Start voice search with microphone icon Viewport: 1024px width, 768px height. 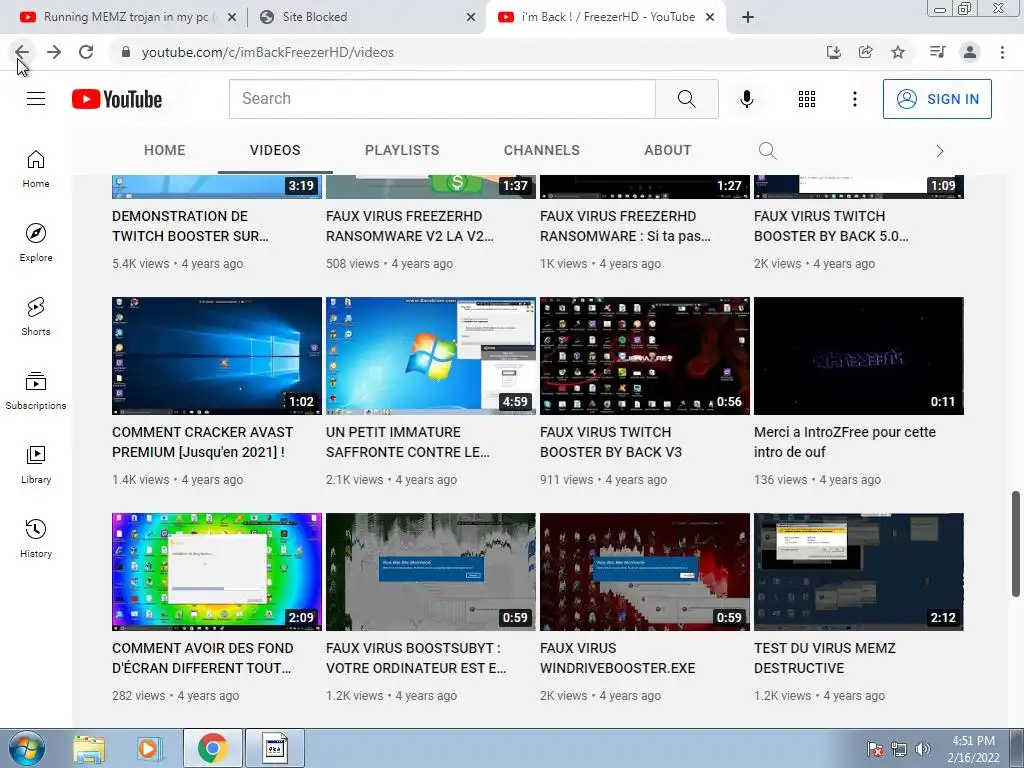coord(746,99)
